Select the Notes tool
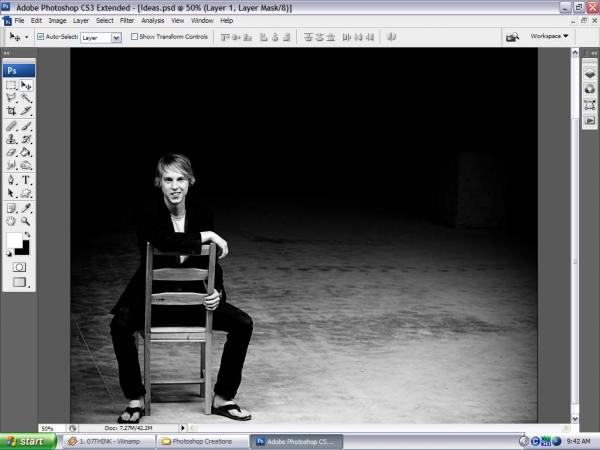The height and width of the screenshot is (450, 600). pyautogui.click(x=11, y=208)
